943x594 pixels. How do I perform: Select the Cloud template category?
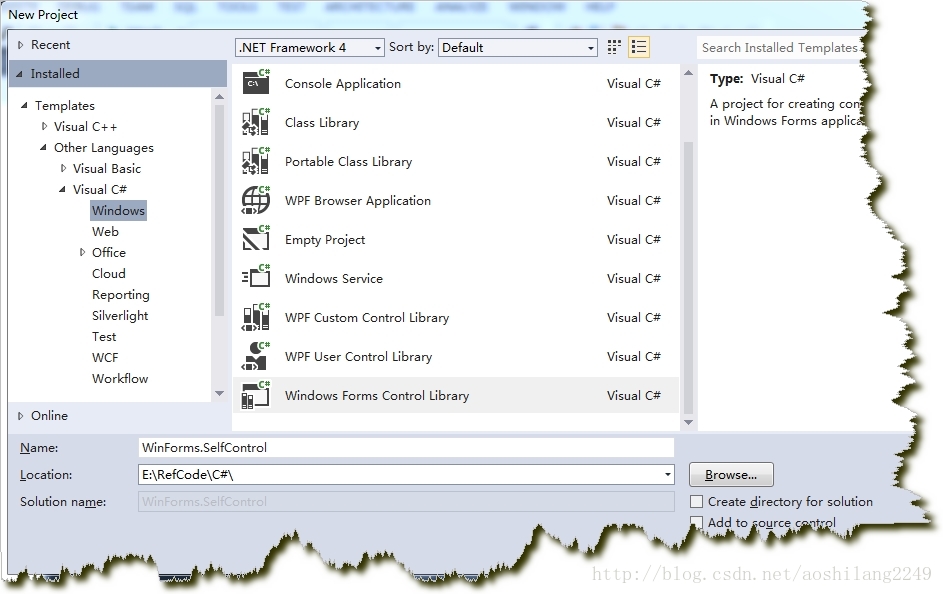click(109, 274)
